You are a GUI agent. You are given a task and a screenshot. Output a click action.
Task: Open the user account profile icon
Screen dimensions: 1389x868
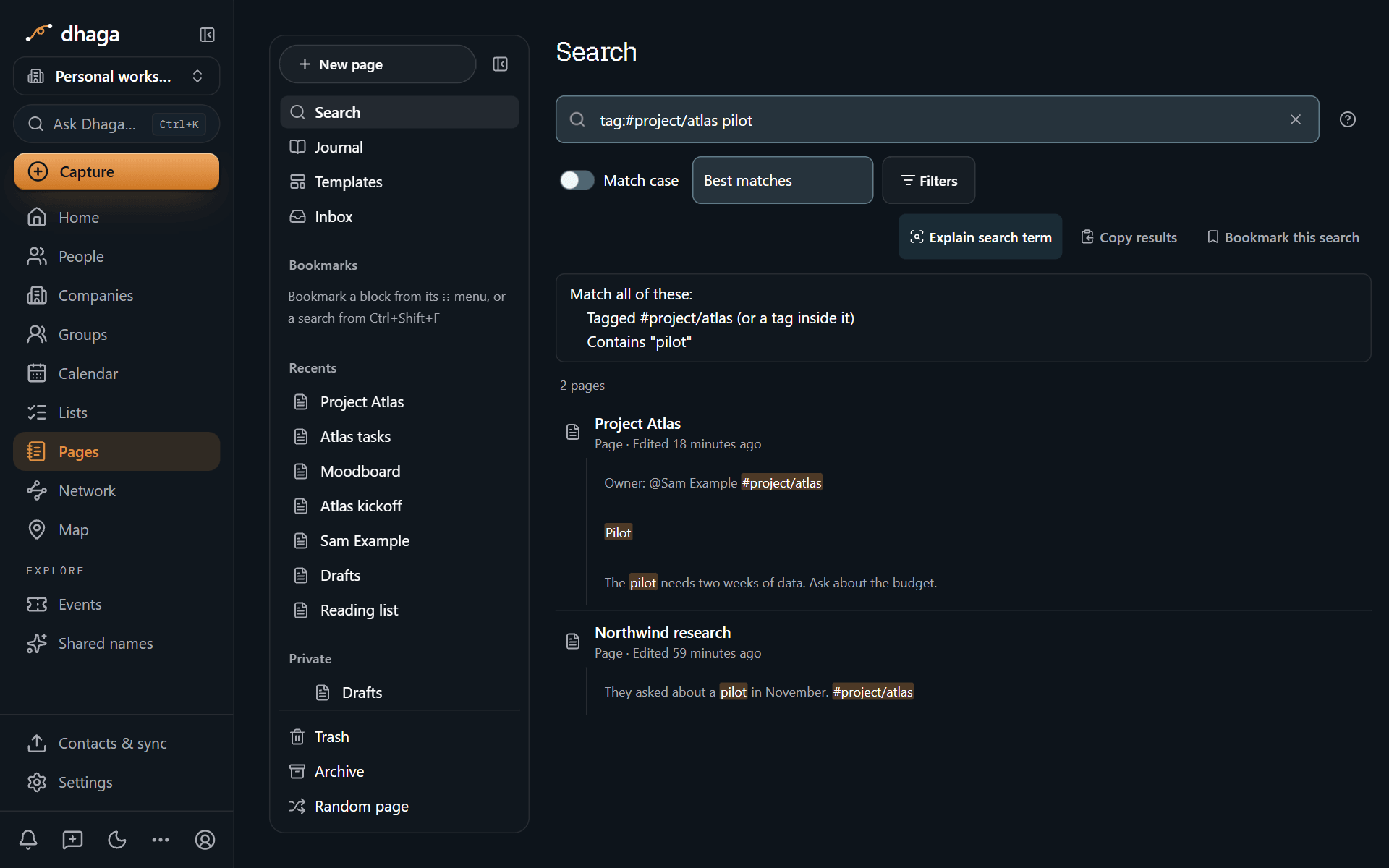205,840
